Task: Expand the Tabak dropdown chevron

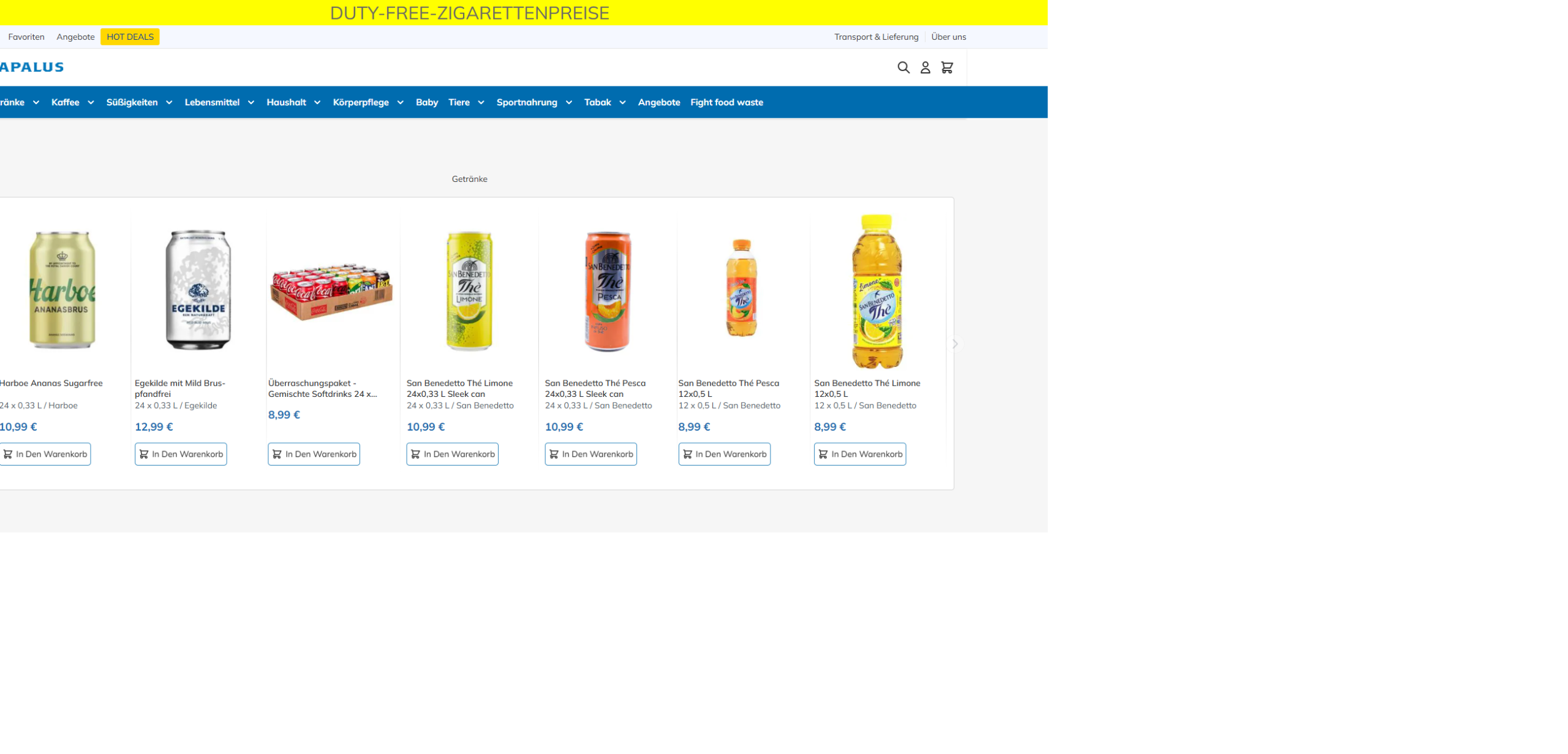Action: 622,102
